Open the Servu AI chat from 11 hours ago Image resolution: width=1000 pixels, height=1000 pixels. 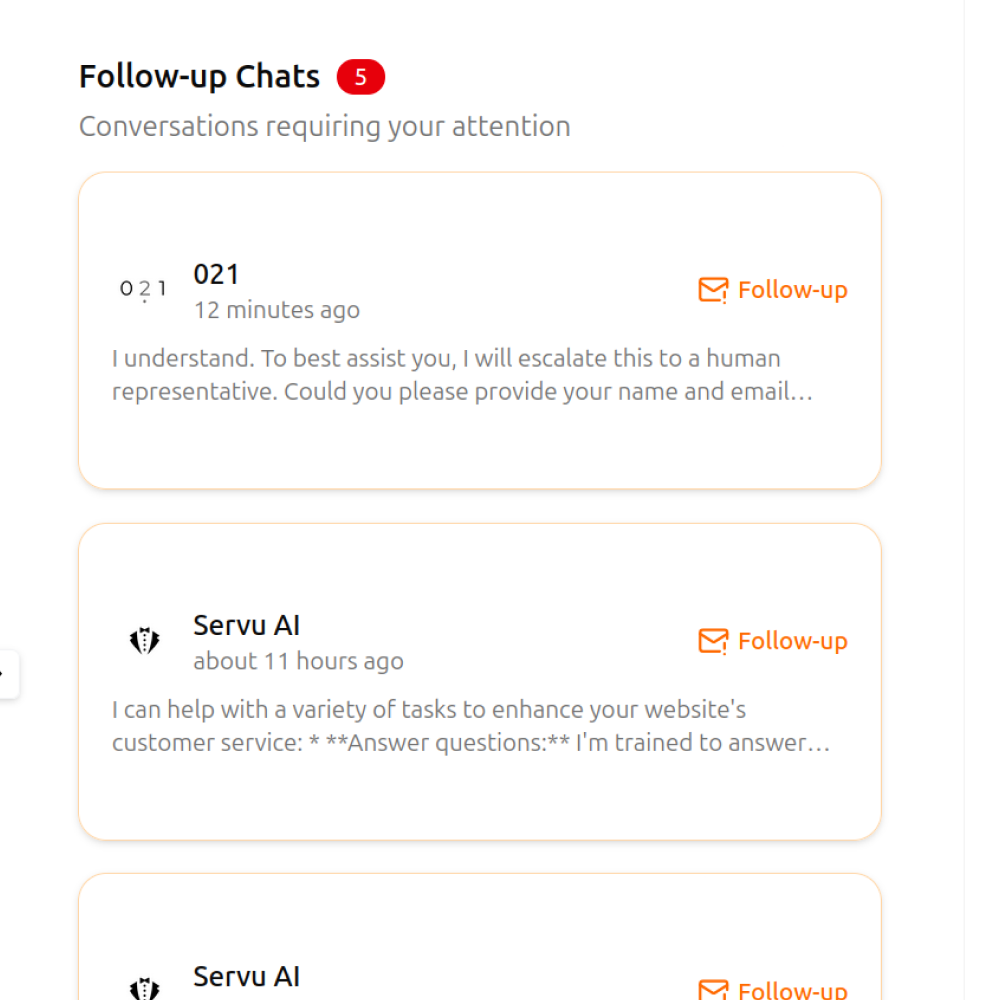coord(246,626)
